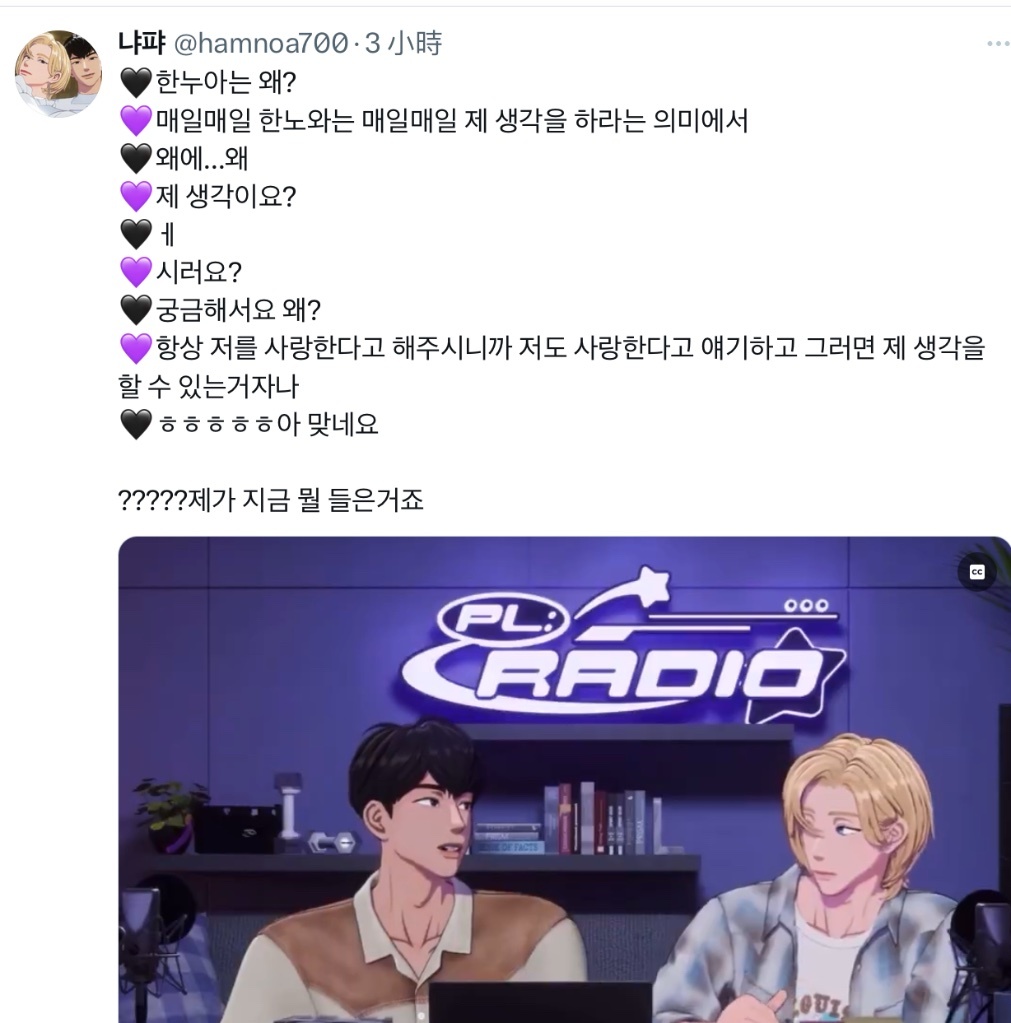The height and width of the screenshot is (1023, 1011).
Task: Toggle closed captions with CC badge
Action: coord(976,572)
